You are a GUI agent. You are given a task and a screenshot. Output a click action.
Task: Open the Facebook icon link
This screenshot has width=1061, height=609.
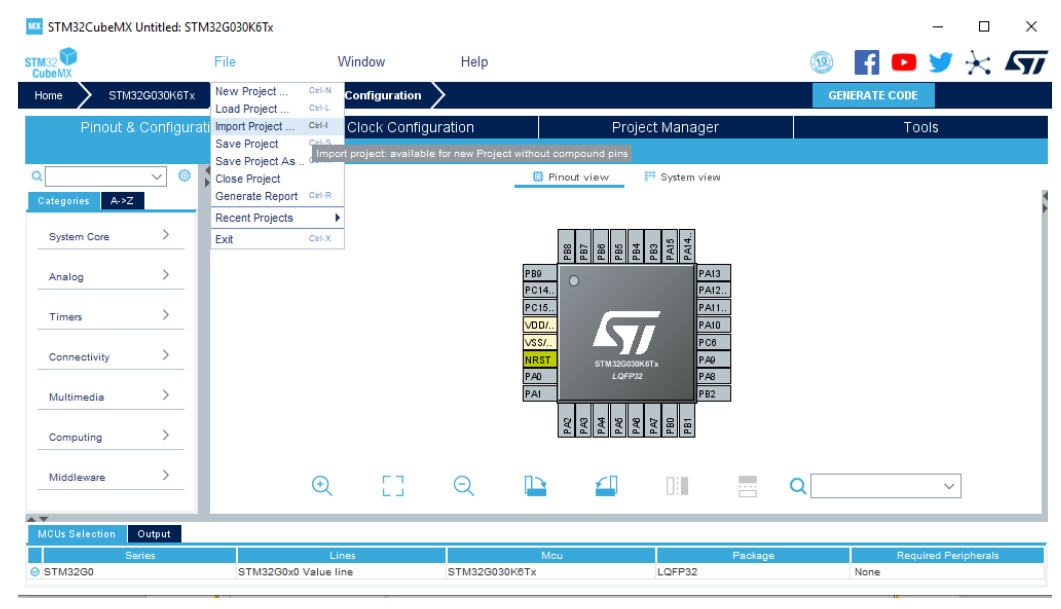(x=868, y=62)
